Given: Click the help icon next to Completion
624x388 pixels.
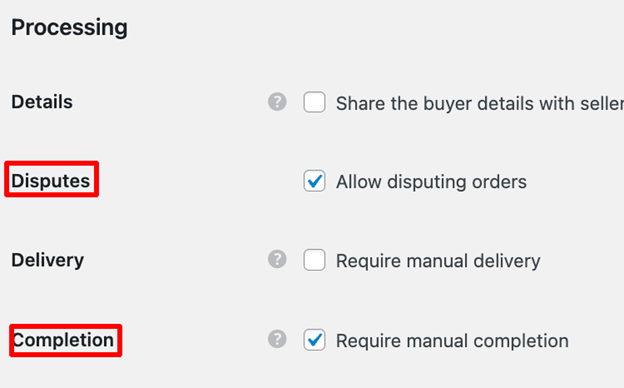Looking at the screenshot, I should pos(277,339).
